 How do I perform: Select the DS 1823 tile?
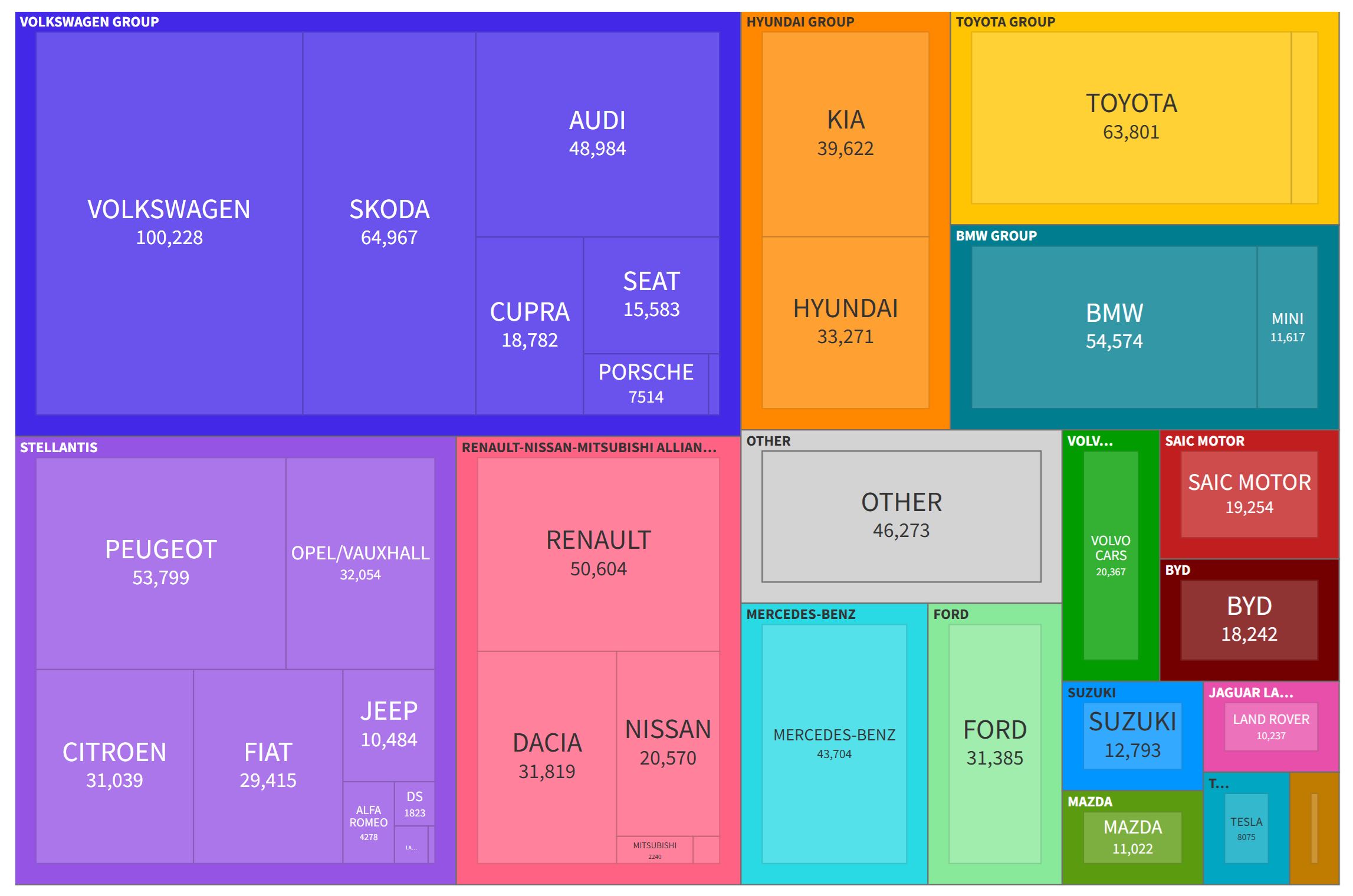tap(414, 804)
